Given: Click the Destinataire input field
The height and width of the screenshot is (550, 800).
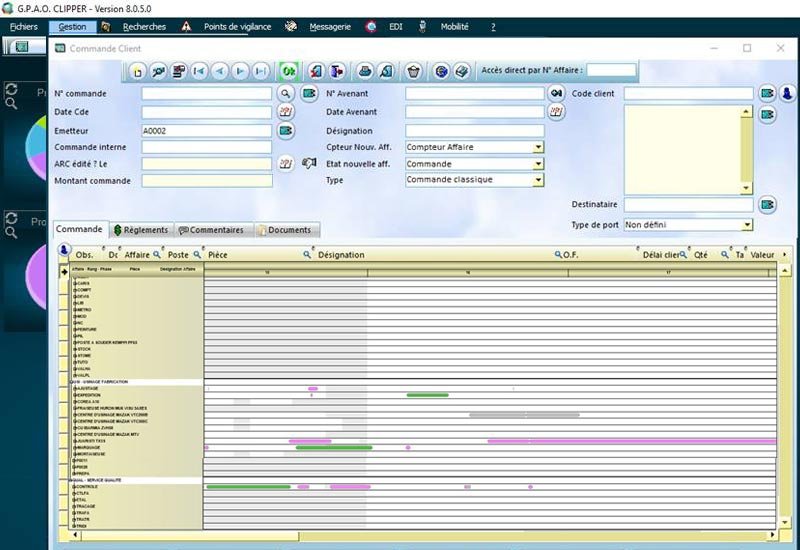Looking at the screenshot, I should pos(688,205).
